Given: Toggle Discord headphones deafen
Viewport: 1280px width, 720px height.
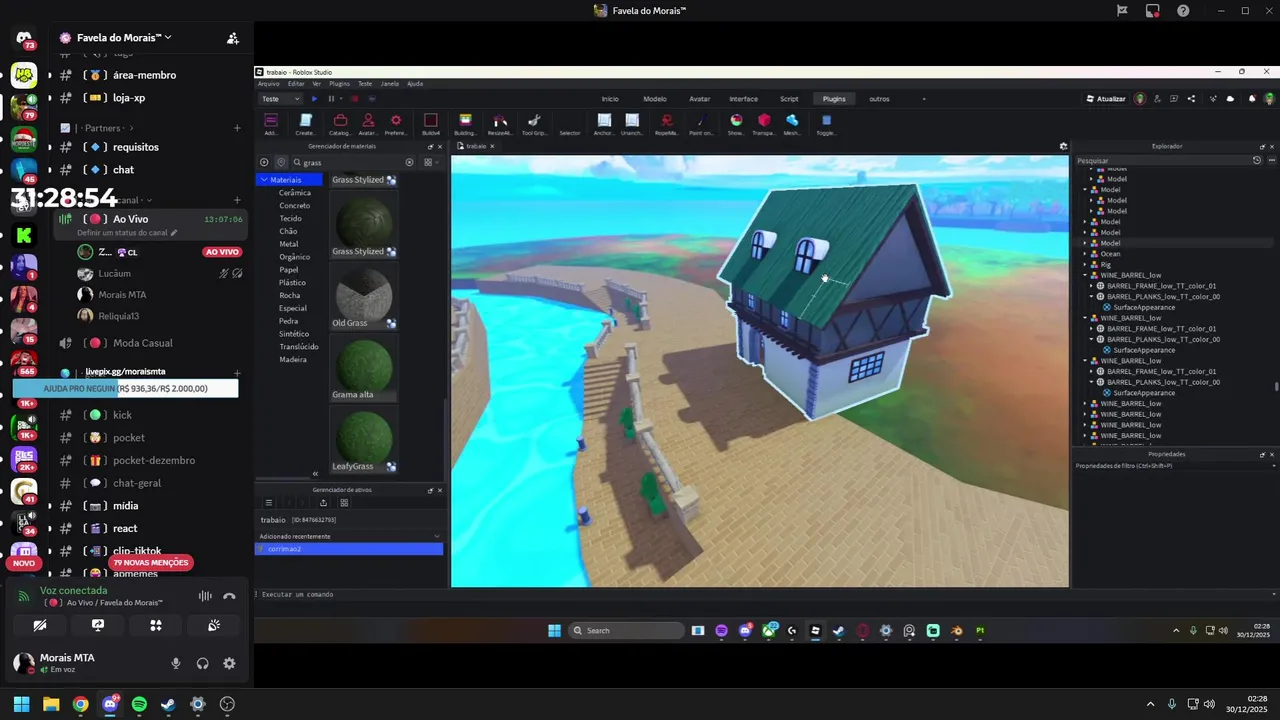Looking at the screenshot, I should tap(203, 663).
